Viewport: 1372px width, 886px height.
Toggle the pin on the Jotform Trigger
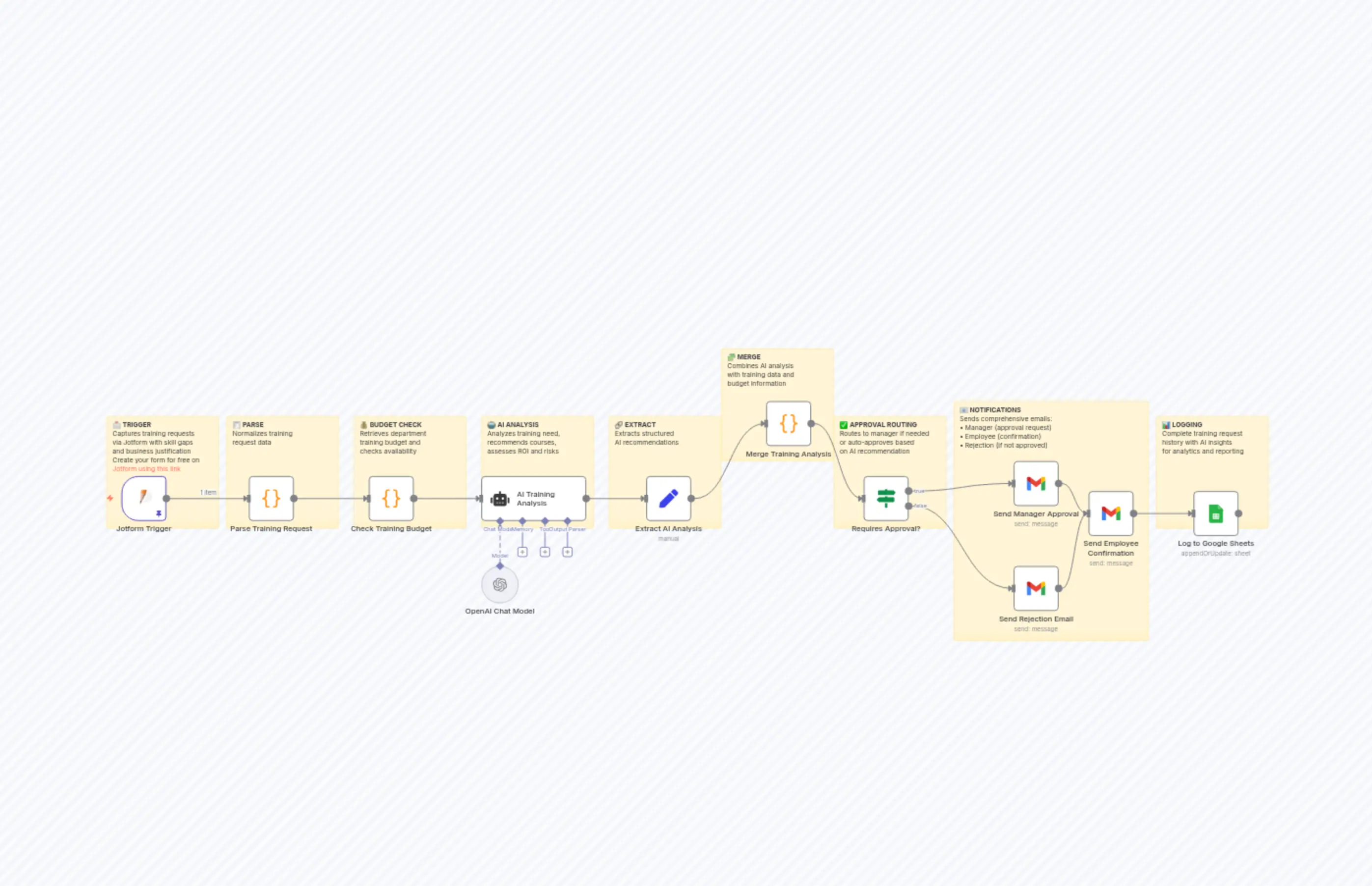click(159, 514)
